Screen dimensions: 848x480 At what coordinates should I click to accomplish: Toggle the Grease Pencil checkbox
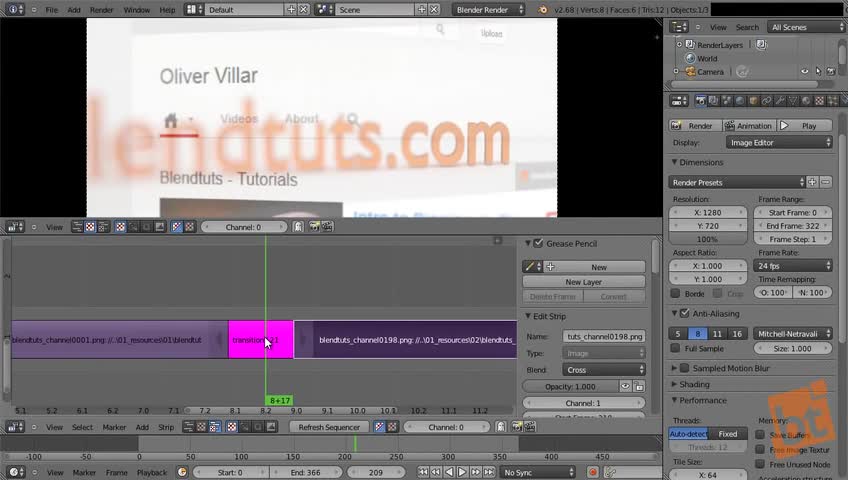point(538,243)
